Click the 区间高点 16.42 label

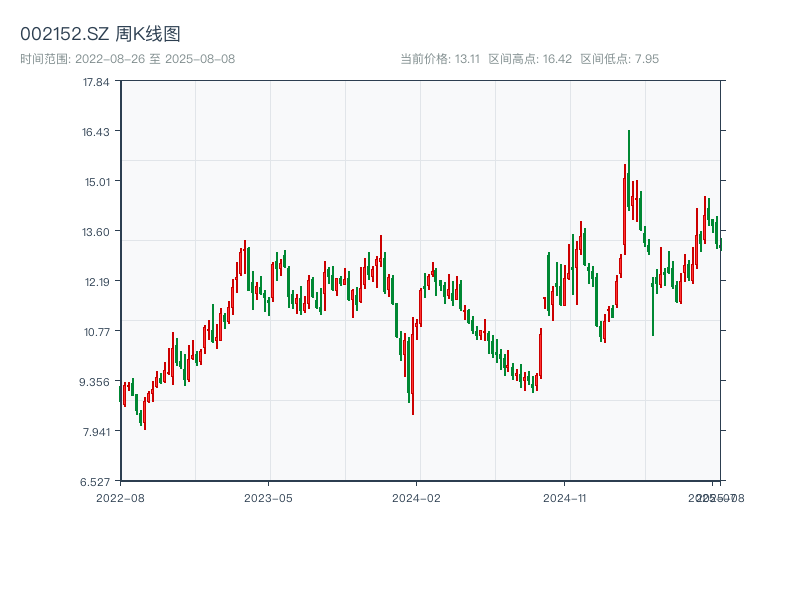point(530,59)
